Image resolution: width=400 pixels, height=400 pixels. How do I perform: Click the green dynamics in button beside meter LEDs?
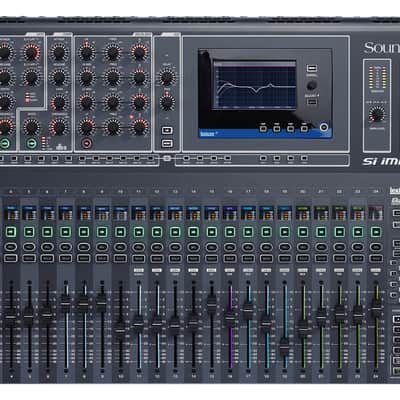31,144
